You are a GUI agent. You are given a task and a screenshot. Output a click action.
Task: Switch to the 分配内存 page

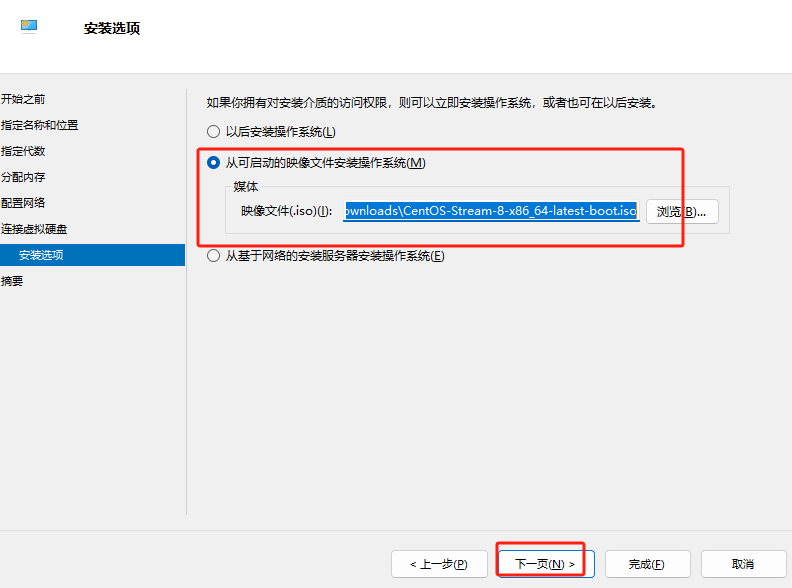pyautogui.click(x=23, y=177)
